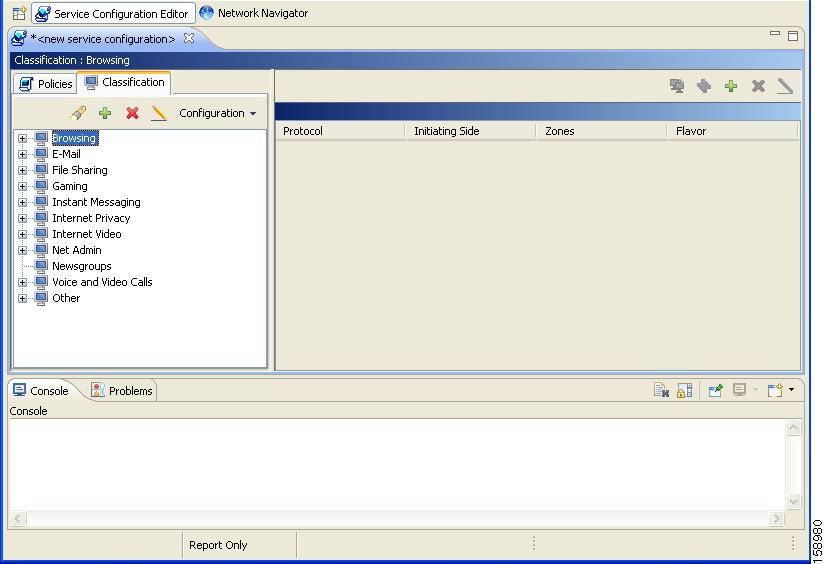The width and height of the screenshot is (827, 564).
Task: Select the Internet Privacy service
Action: (91, 218)
